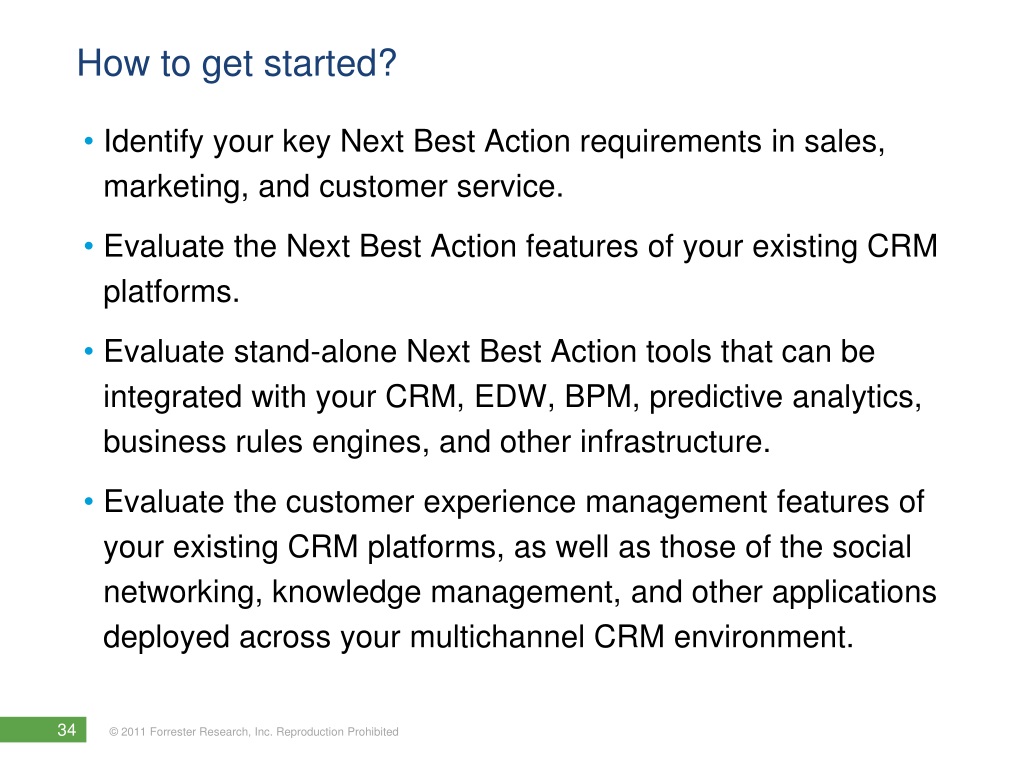This screenshot has height=768, width=1024.
Task: Click the Forrester Research copyright footer text
Action: pos(253,732)
